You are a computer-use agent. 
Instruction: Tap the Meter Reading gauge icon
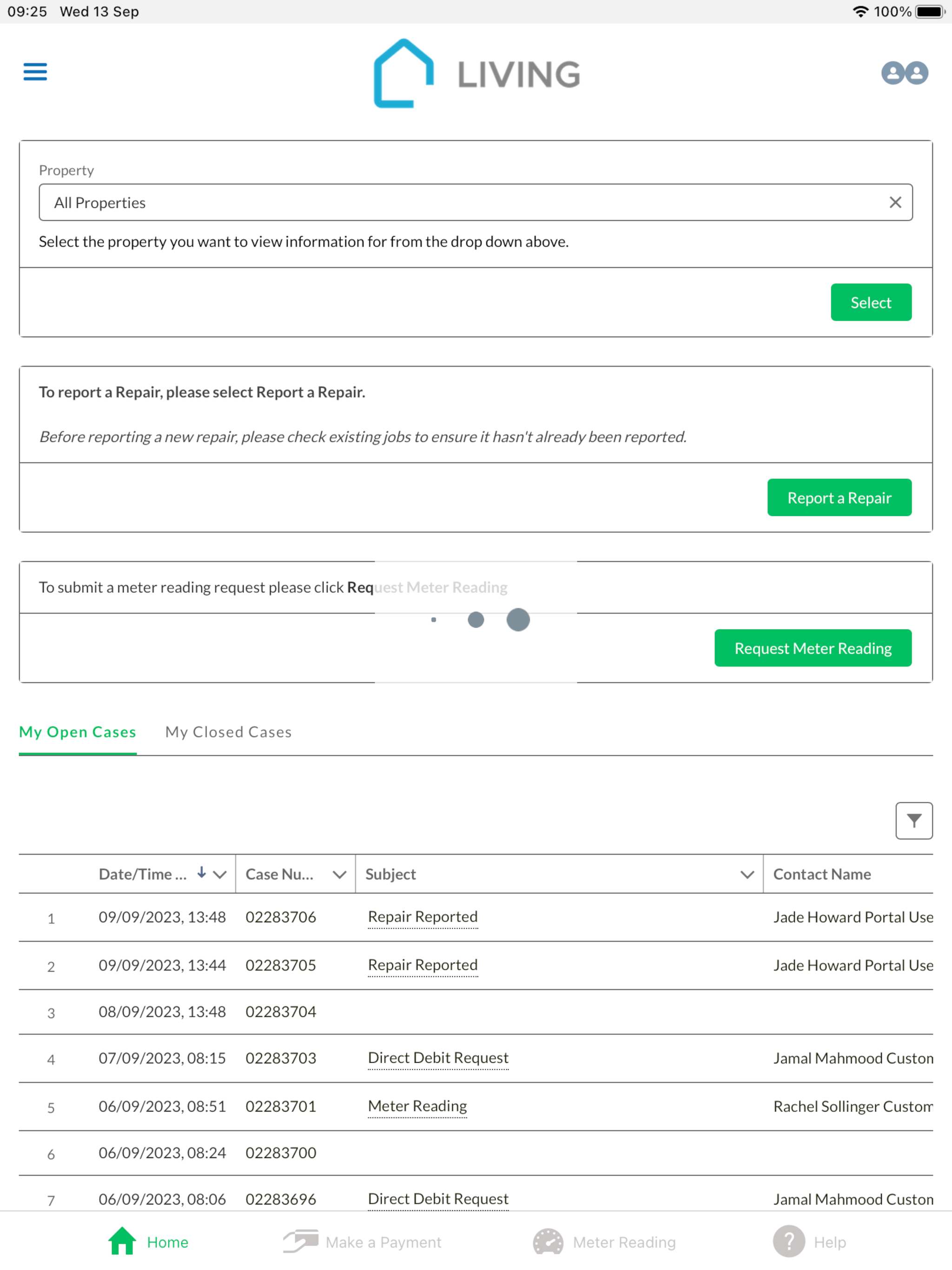[548, 1241]
